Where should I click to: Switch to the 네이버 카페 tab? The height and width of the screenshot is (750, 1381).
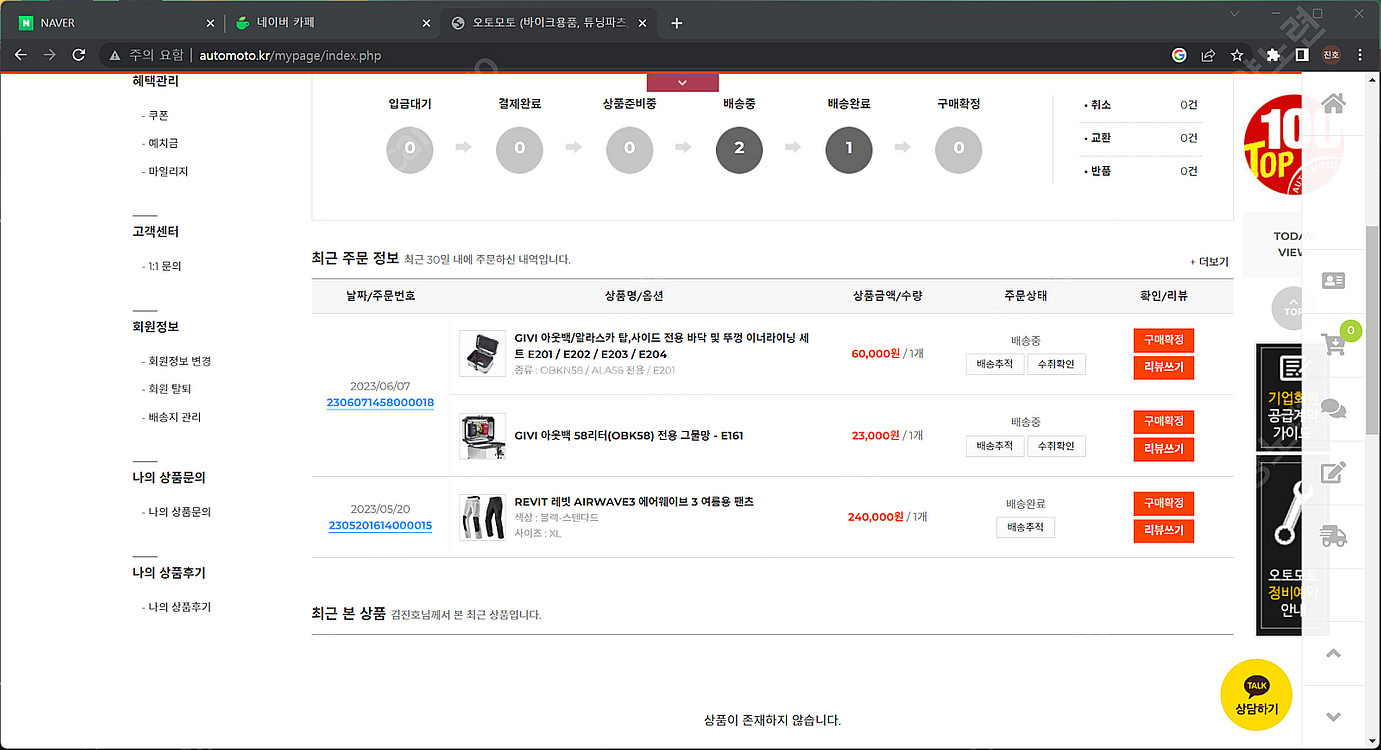pos(332,23)
